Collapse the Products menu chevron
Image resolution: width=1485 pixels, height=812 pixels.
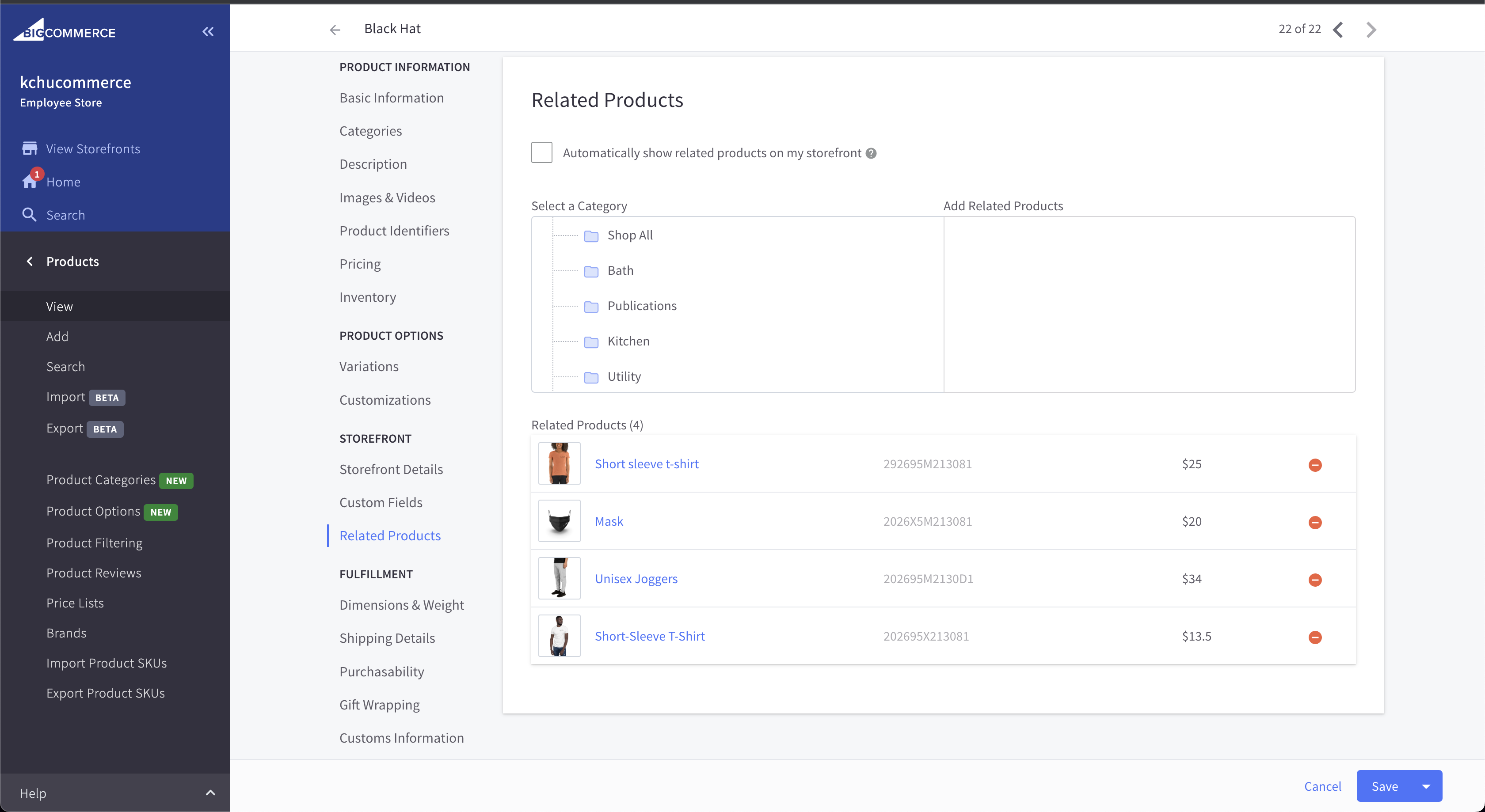coord(30,261)
